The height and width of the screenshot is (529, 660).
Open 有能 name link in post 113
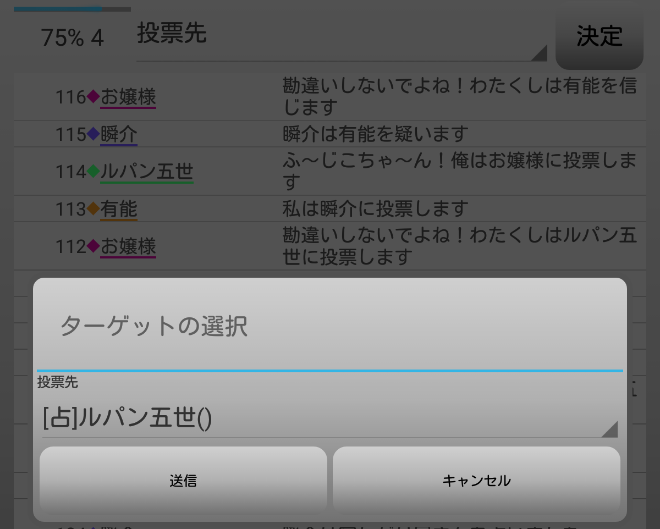coord(119,209)
